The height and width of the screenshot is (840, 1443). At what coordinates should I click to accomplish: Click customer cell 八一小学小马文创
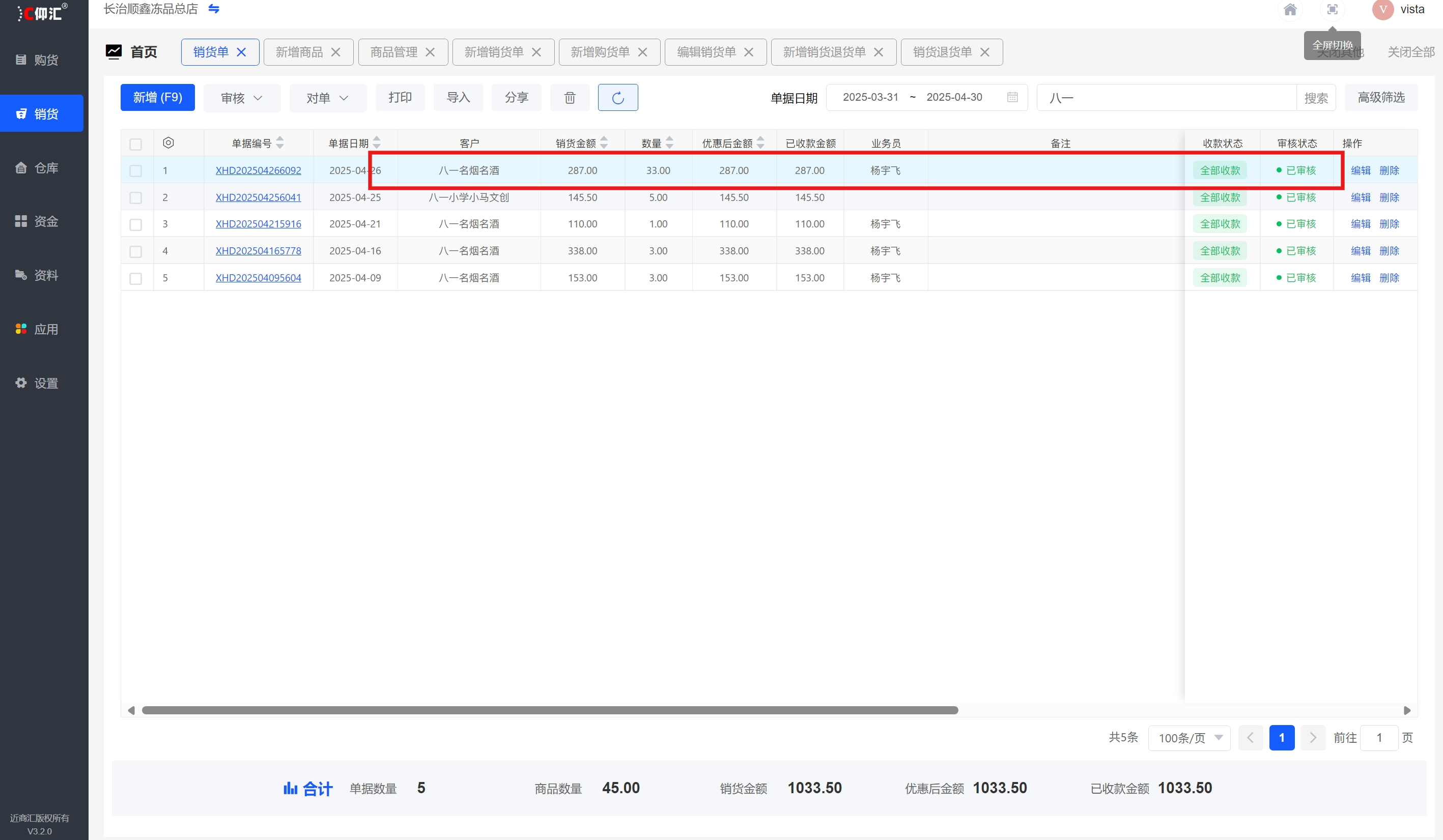click(x=468, y=197)
